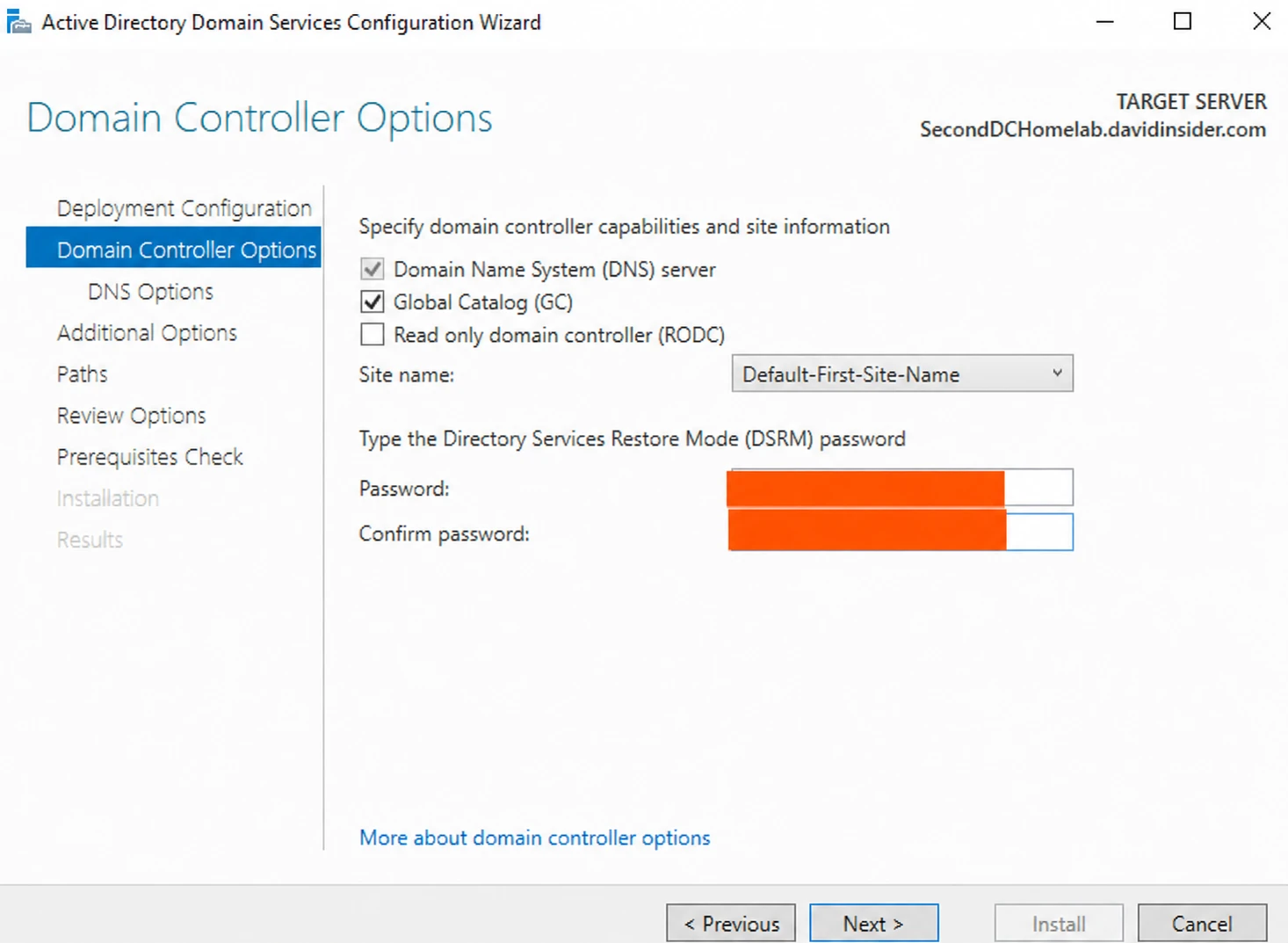This screenshot has height=943, width=1288.
Task: Open the DNS Options step
Action: 150,292
